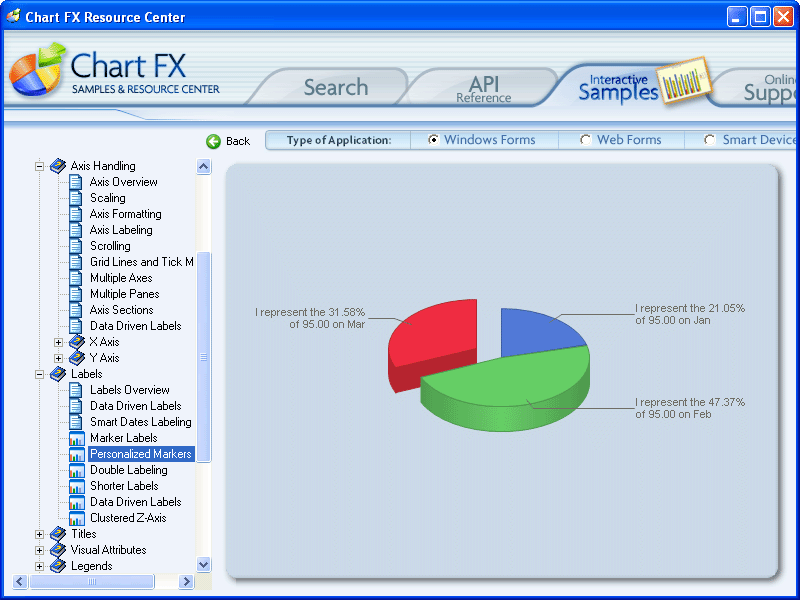This screenshot has width=800, height=600.
Task: Click the Visual Attributes icon
Action: (x=58, y=550)
